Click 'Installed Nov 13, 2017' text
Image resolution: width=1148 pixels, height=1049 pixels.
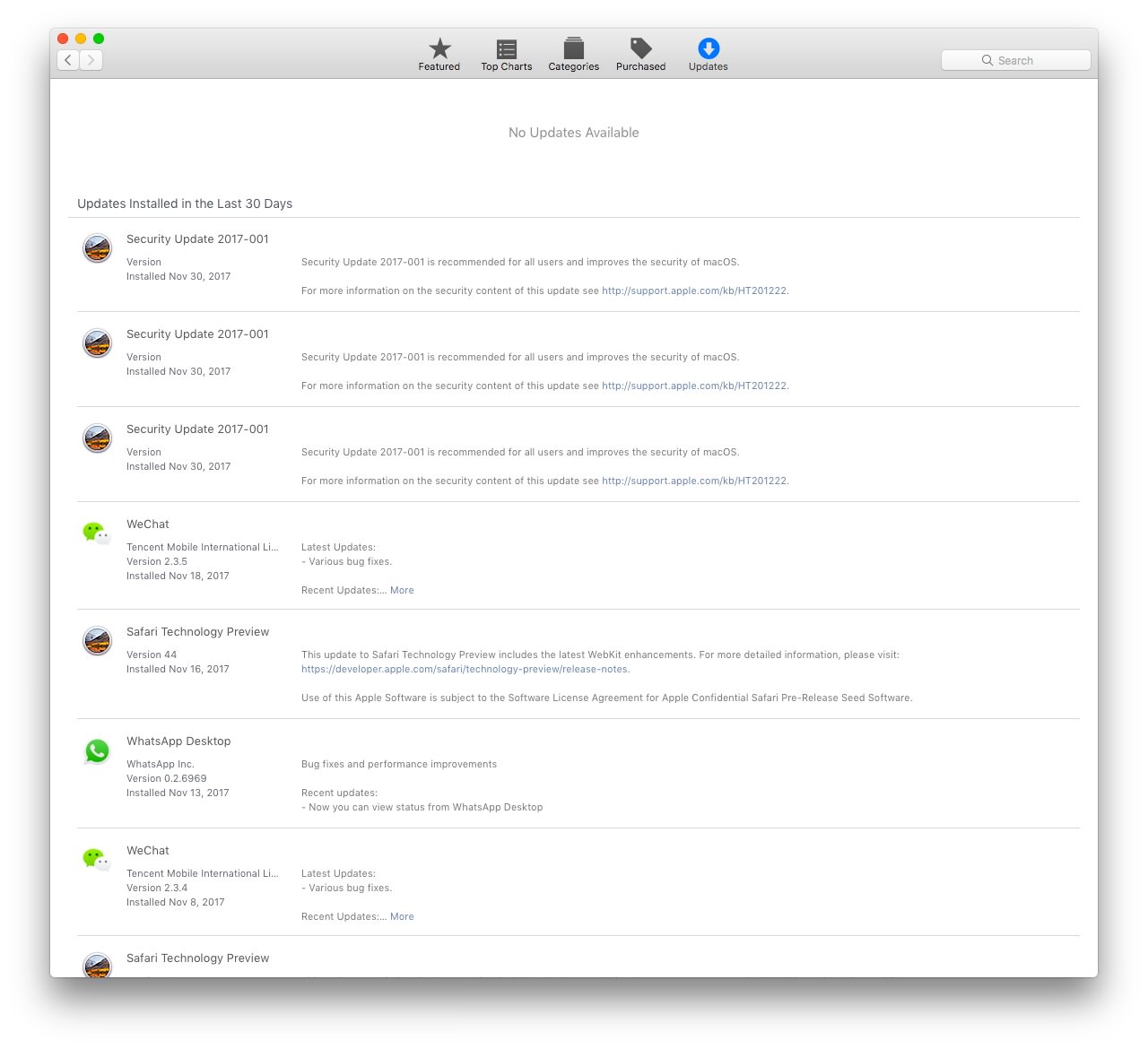click(x=178, y=793)
